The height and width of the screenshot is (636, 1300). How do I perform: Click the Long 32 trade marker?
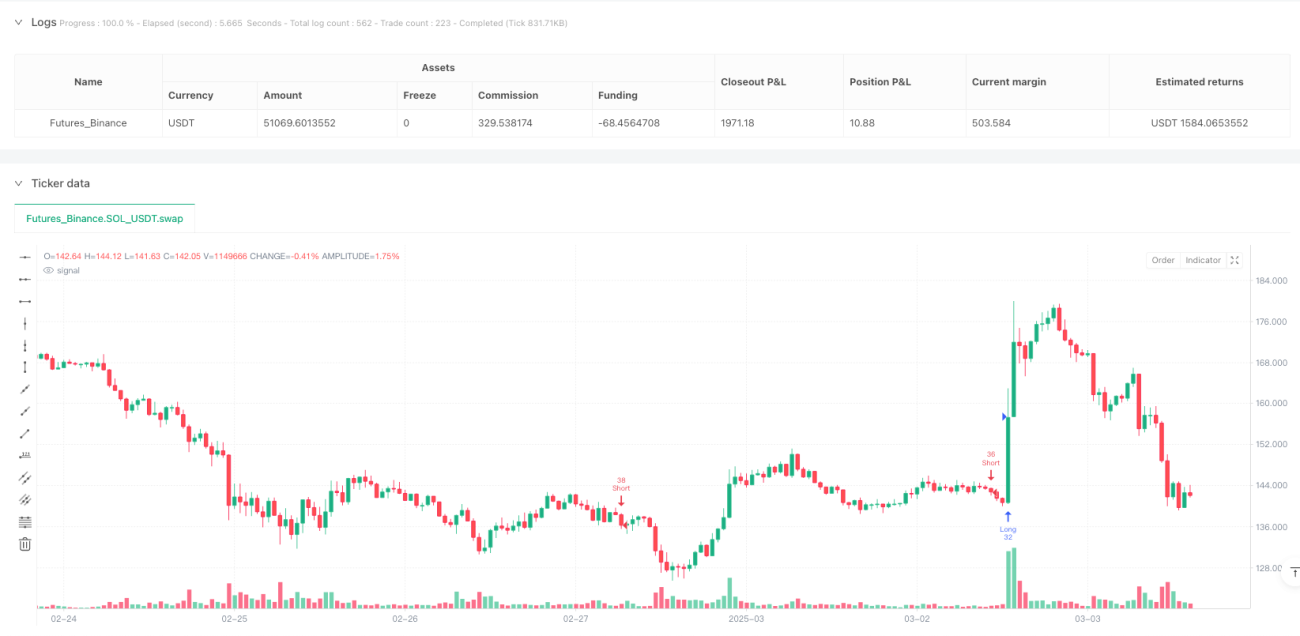[1008, 526]
